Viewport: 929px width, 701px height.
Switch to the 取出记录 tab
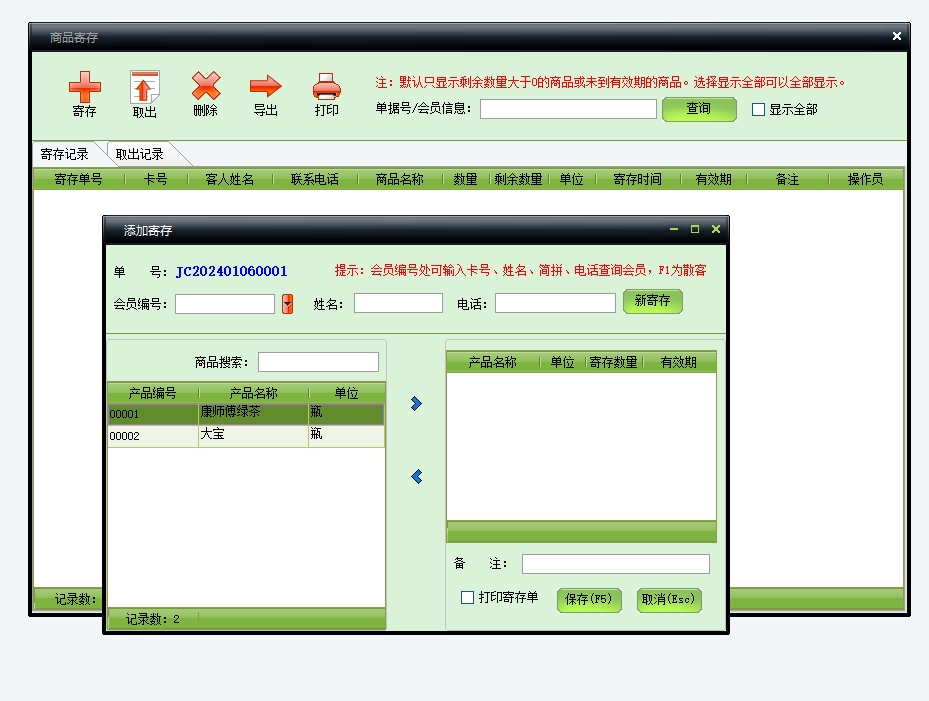[x=140, y=154]
